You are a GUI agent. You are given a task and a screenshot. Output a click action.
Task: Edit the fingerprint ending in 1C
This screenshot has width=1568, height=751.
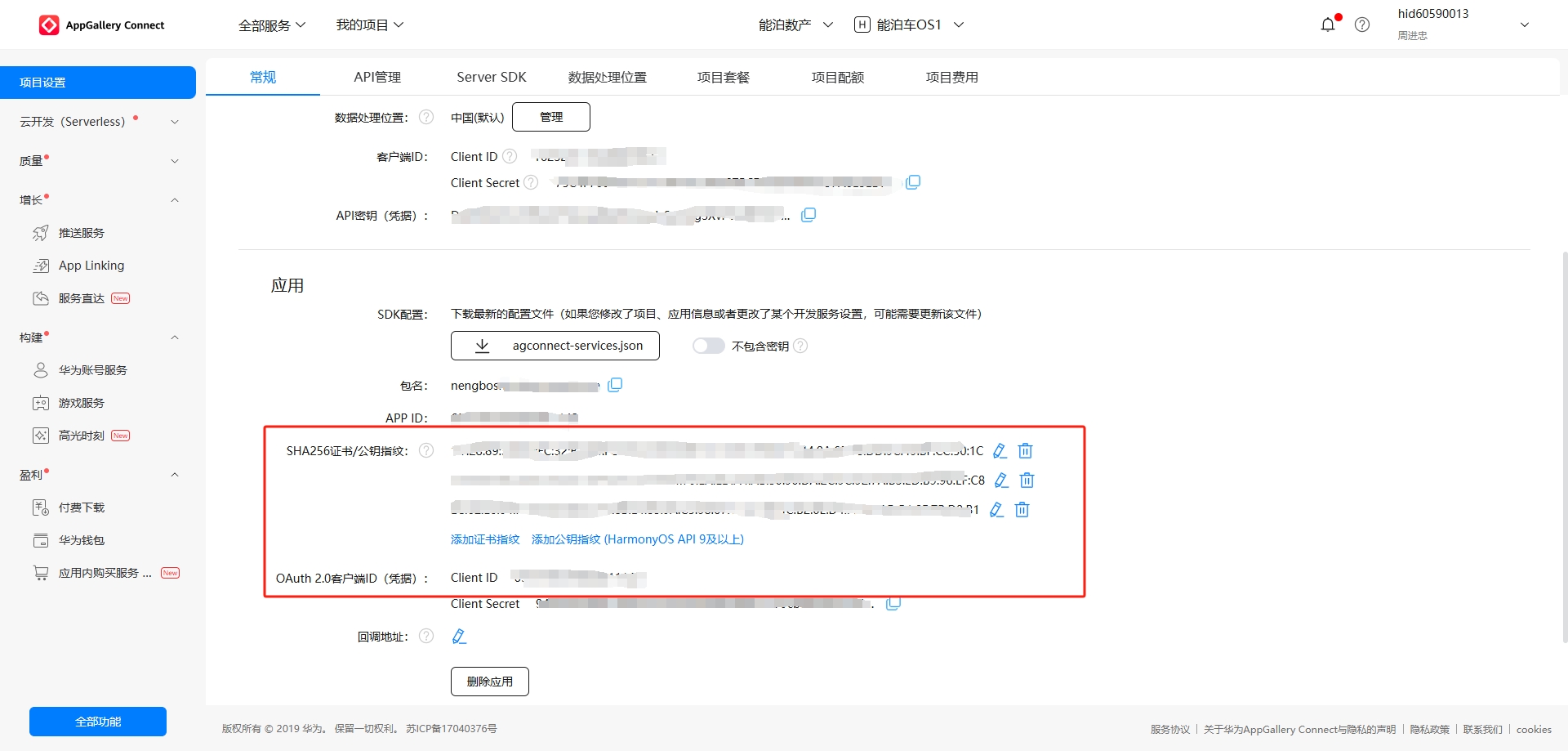tap(1000, 450)
